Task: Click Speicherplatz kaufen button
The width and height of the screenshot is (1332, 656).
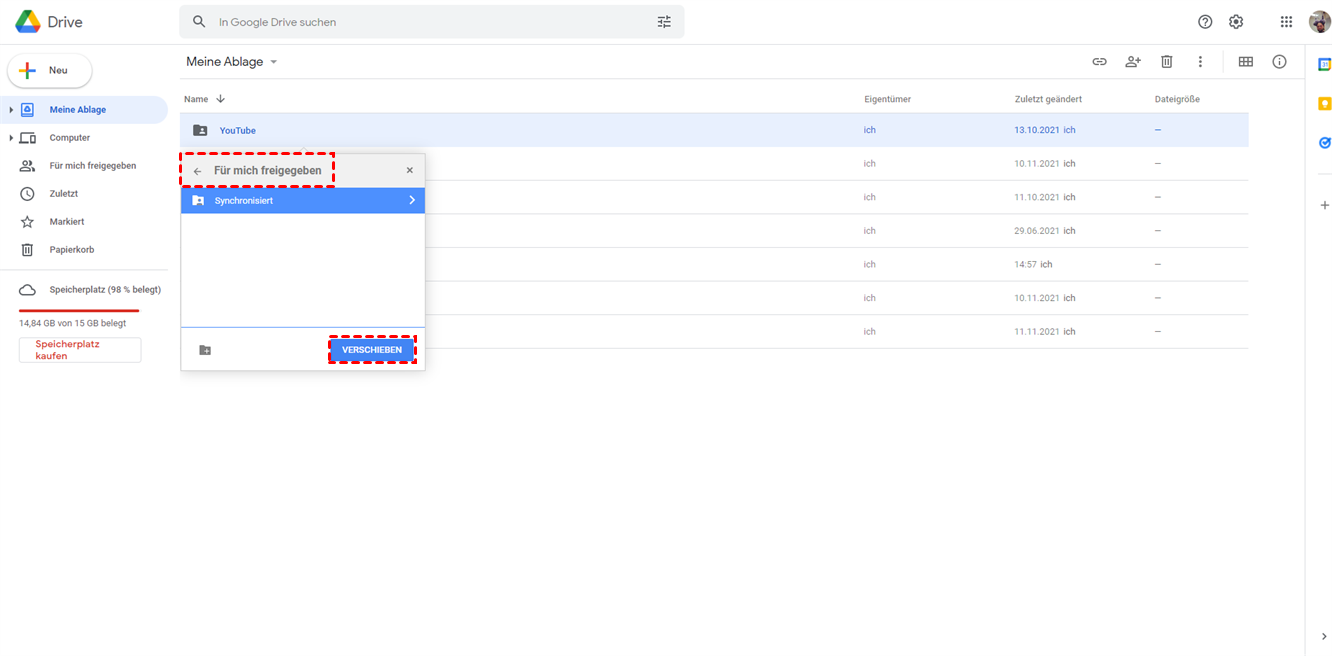Action: click(80, 349)
